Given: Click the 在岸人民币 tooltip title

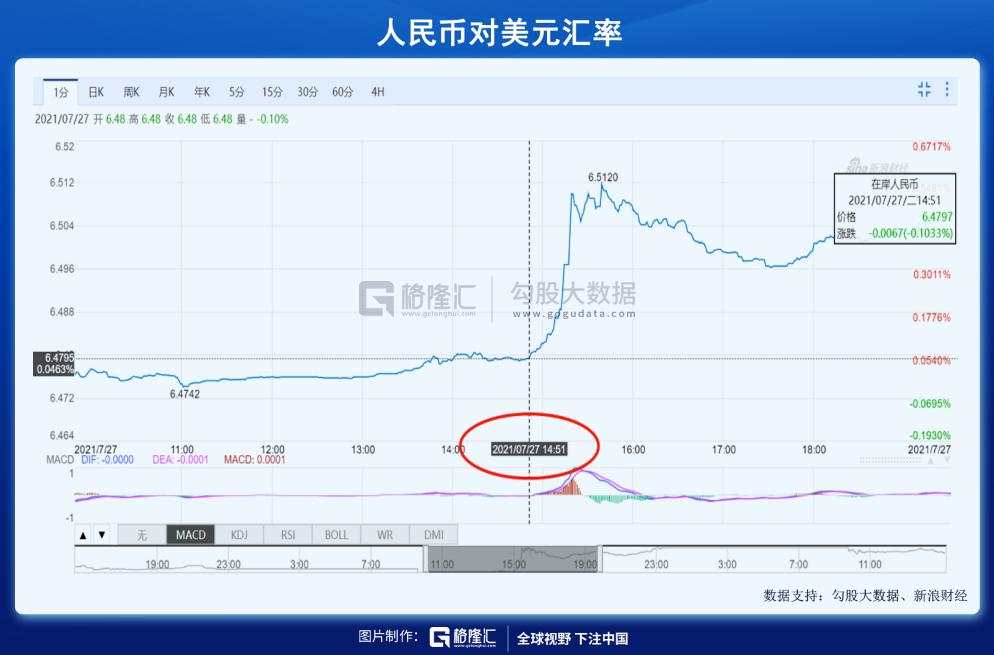Looking at the screenshot, I should tap(894, 185).
